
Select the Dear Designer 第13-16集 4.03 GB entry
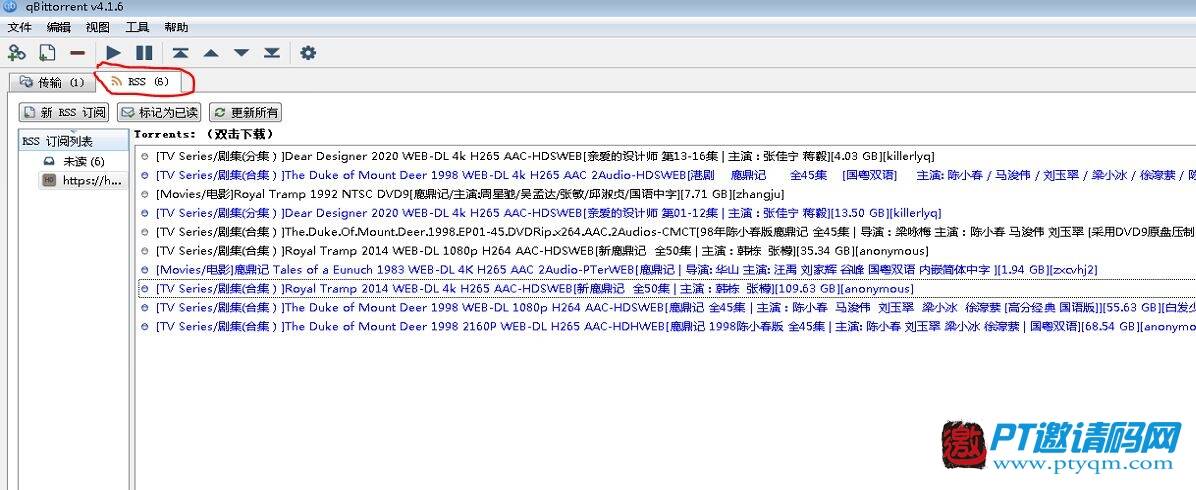667,156
